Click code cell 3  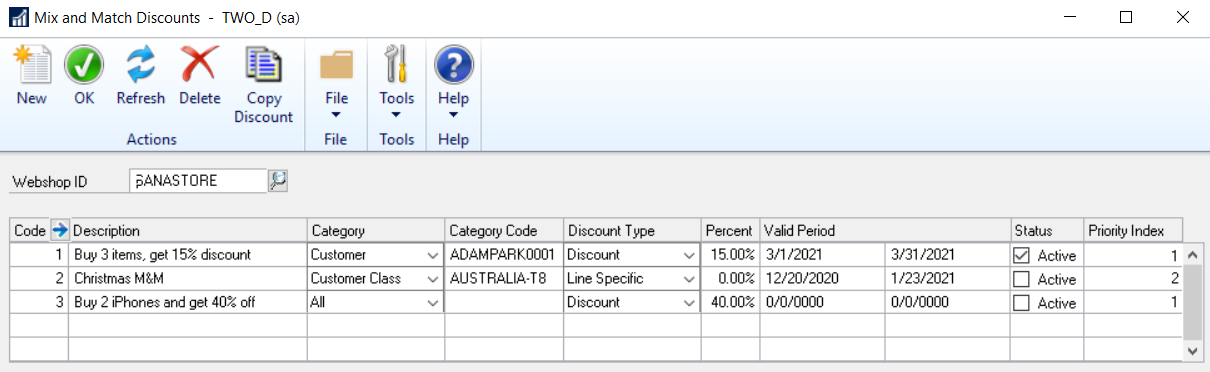[39, 303]
